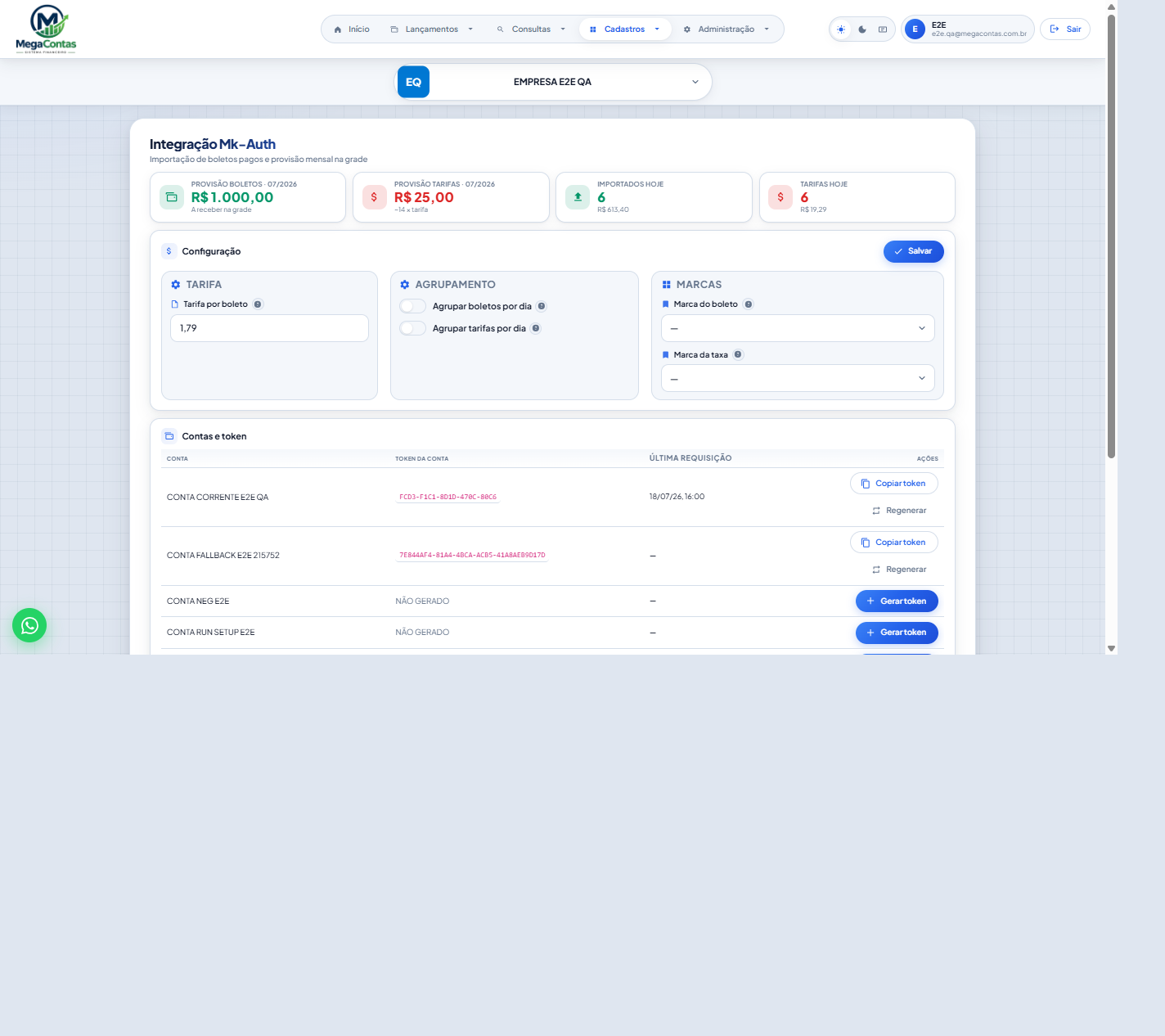1165x1036 pixels.
Task: Switch to light theme sun icon
Action: click(x=841, y=29)
